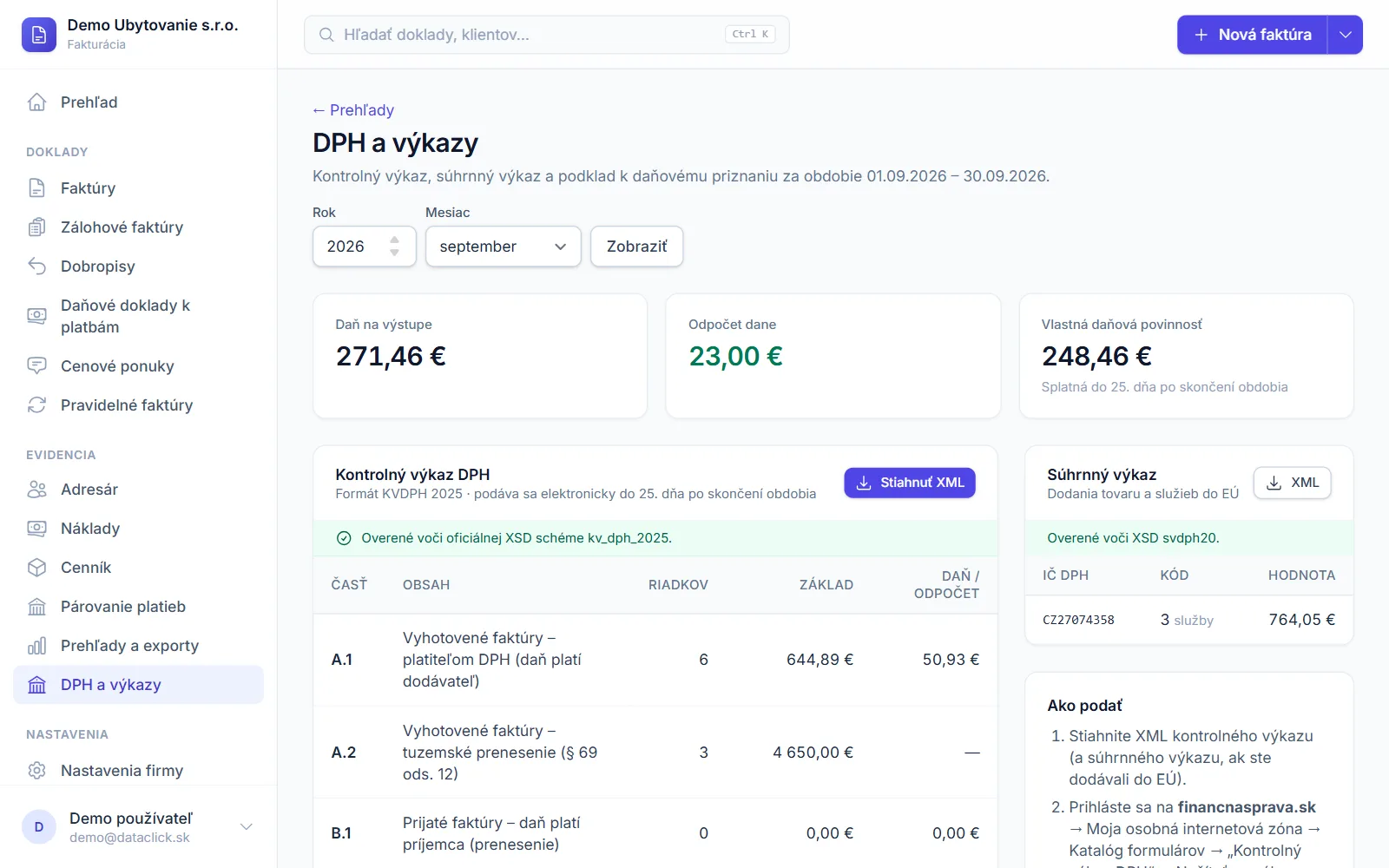Decrease the Rok value with down arrow
Screen dimensions: 1389x868
click(394, 253)
